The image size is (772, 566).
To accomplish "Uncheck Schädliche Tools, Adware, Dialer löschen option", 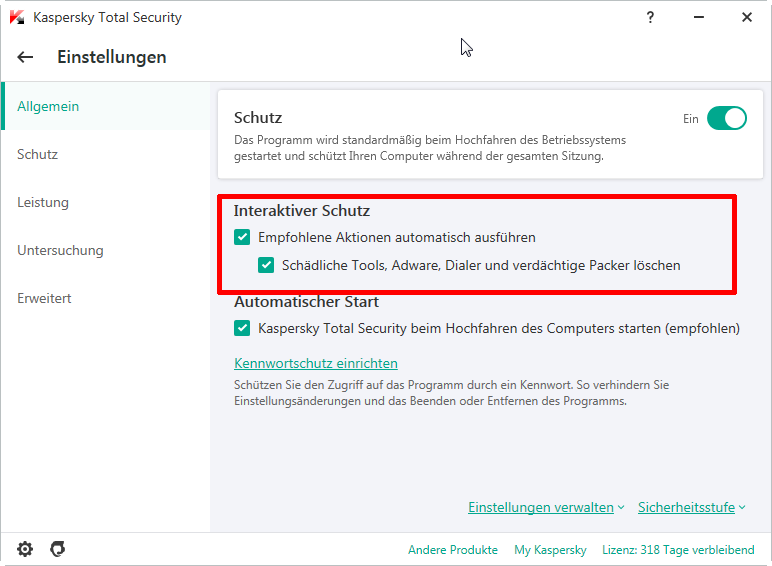I will [266, 265].
